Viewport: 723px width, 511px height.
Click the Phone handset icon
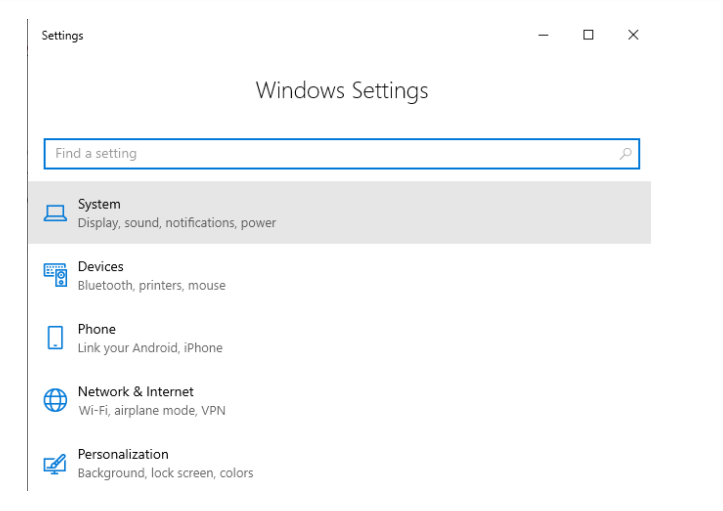55,338
